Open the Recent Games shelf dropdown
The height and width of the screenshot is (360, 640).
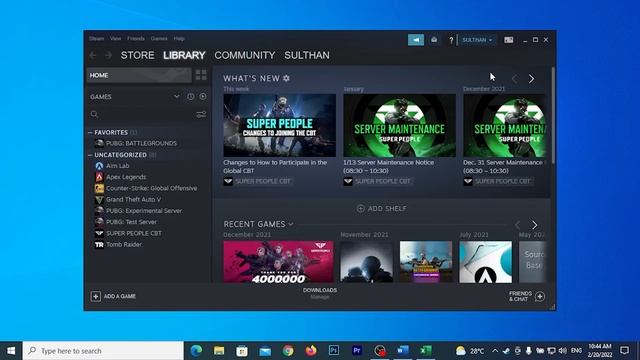coord(291,224)
